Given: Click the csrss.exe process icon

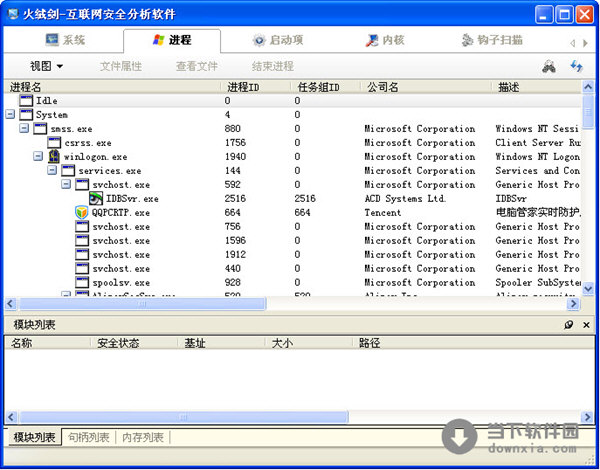Looking at the screenshot, I should (54, 143).
